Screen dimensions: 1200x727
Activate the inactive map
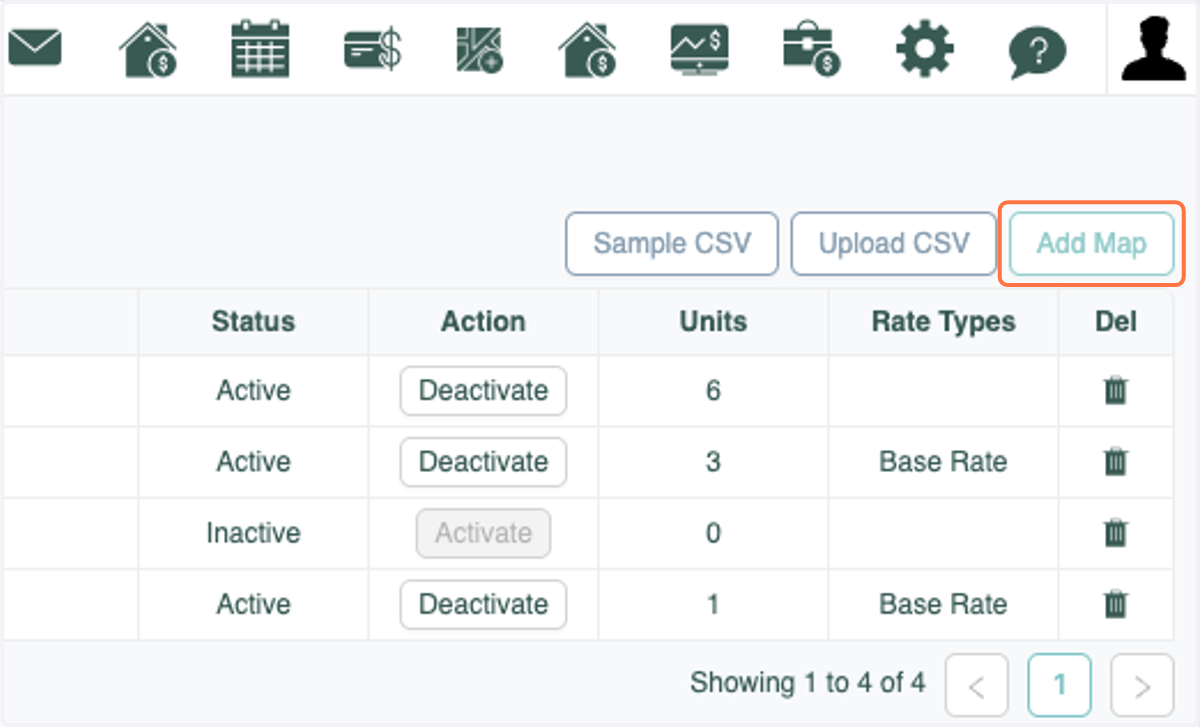483,533
